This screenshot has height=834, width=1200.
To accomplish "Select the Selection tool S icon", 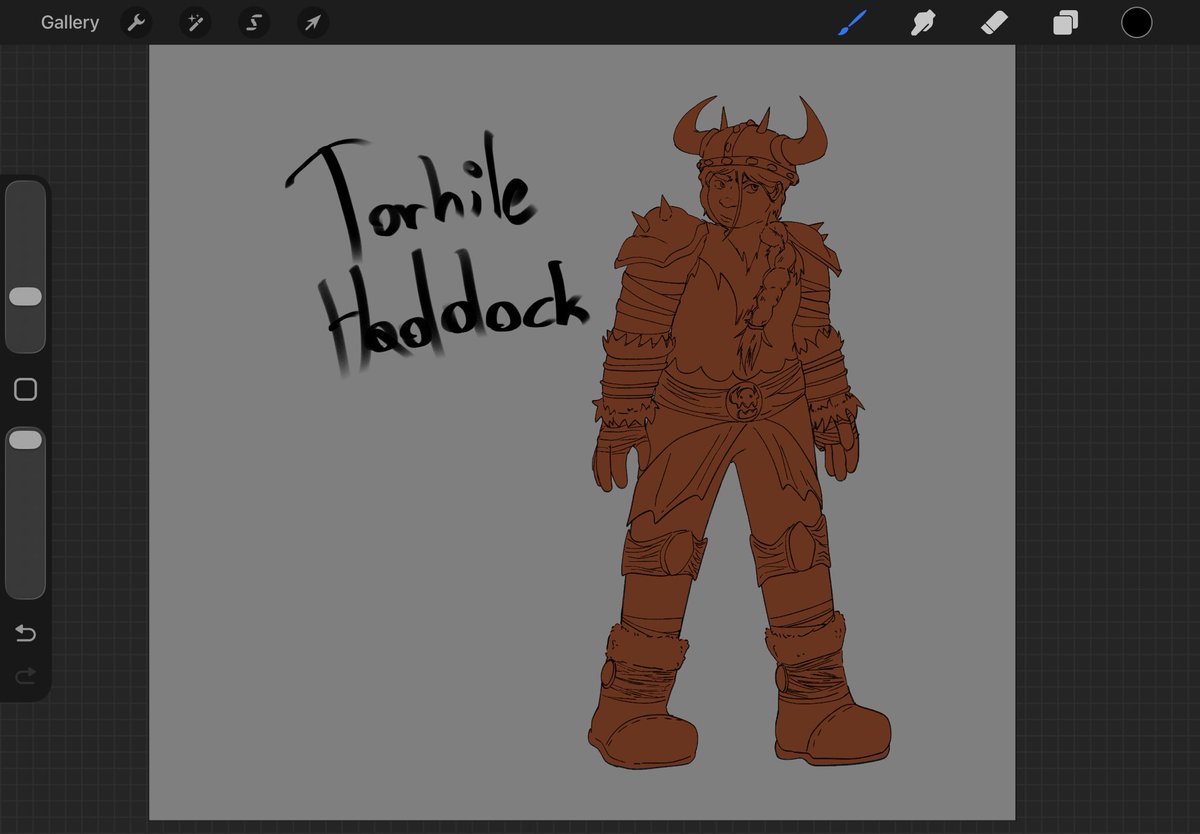I will 254,23.
